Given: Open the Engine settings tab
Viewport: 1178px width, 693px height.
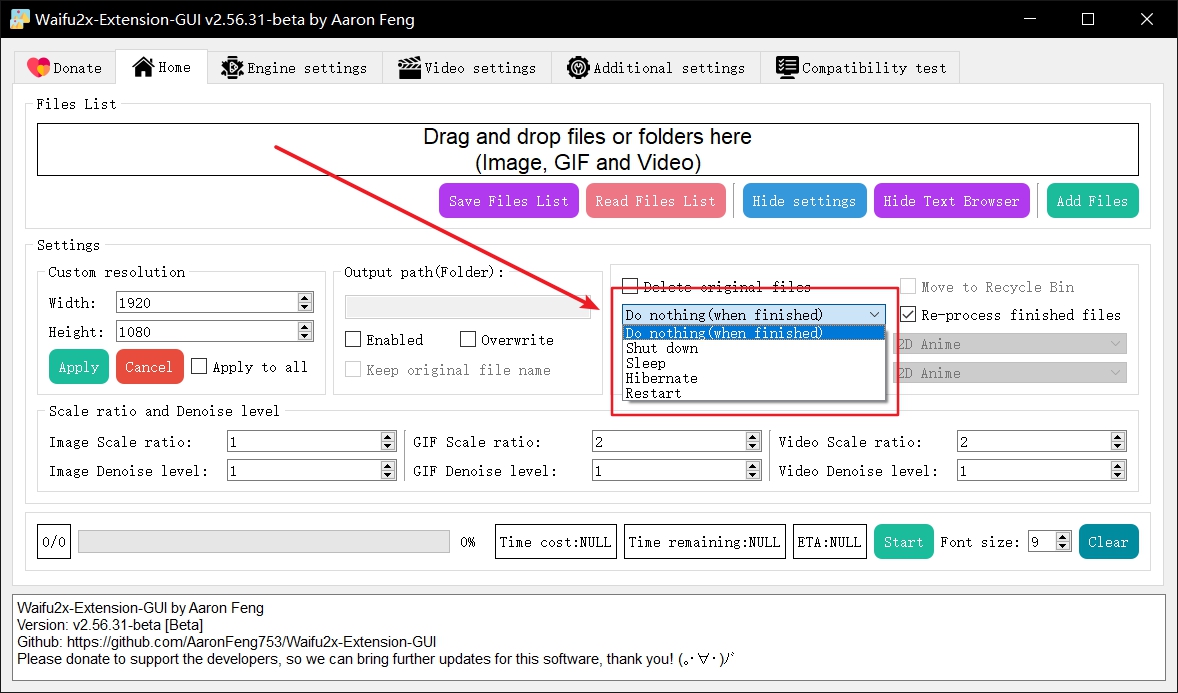Looking at the screenshot, I should click(294, 68).
